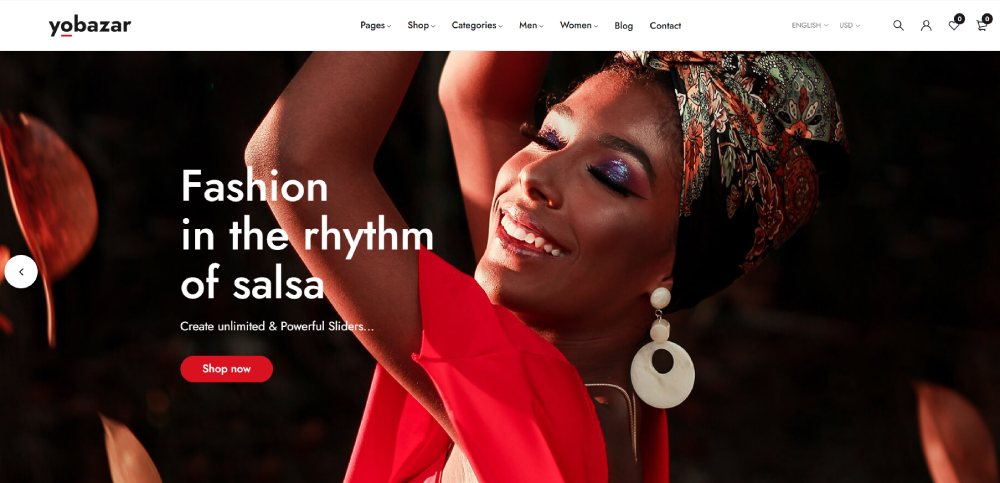Open the Blog page
This screenshot has width=1000, height=483.
coord(624,26)
